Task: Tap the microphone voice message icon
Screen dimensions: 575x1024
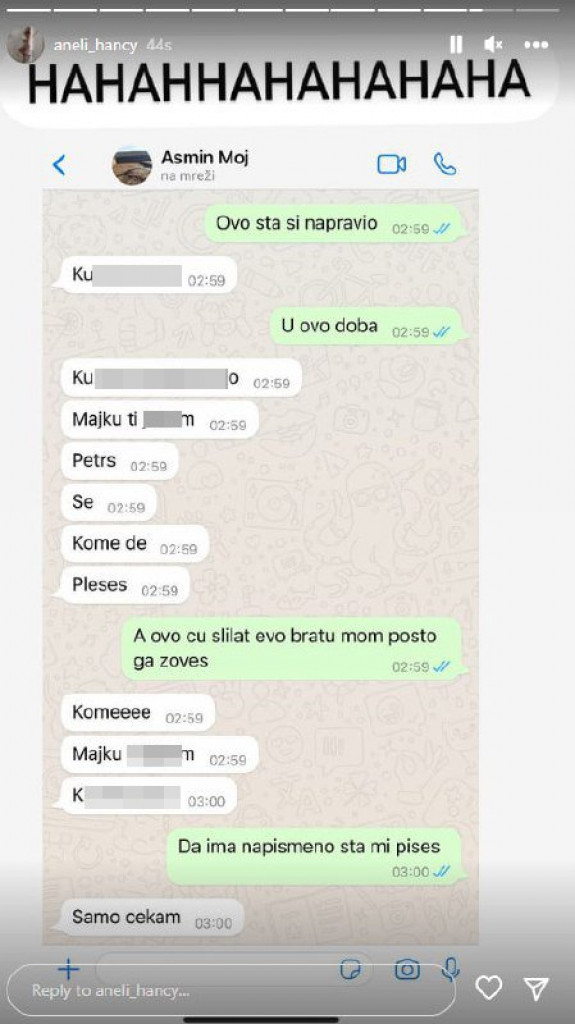Action: point(450,969)
